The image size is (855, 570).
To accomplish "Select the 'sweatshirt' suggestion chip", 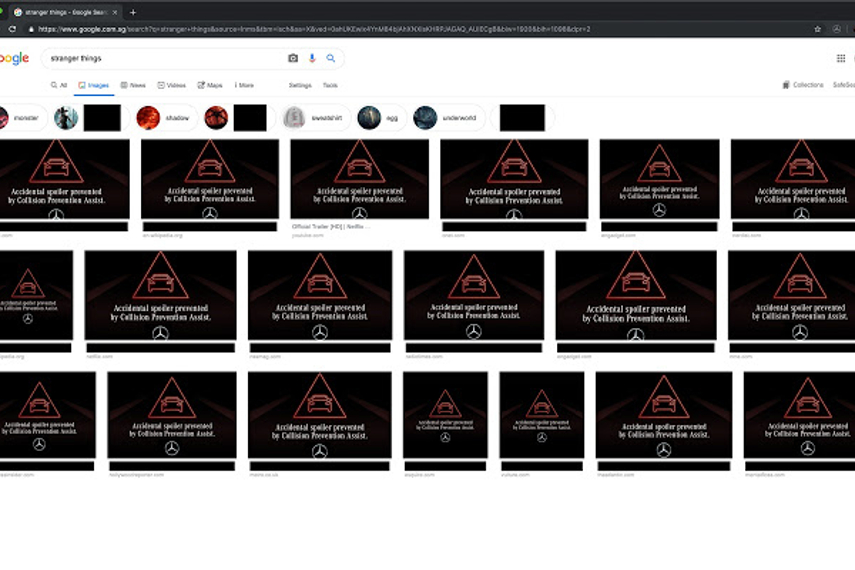I will point(316,118).
